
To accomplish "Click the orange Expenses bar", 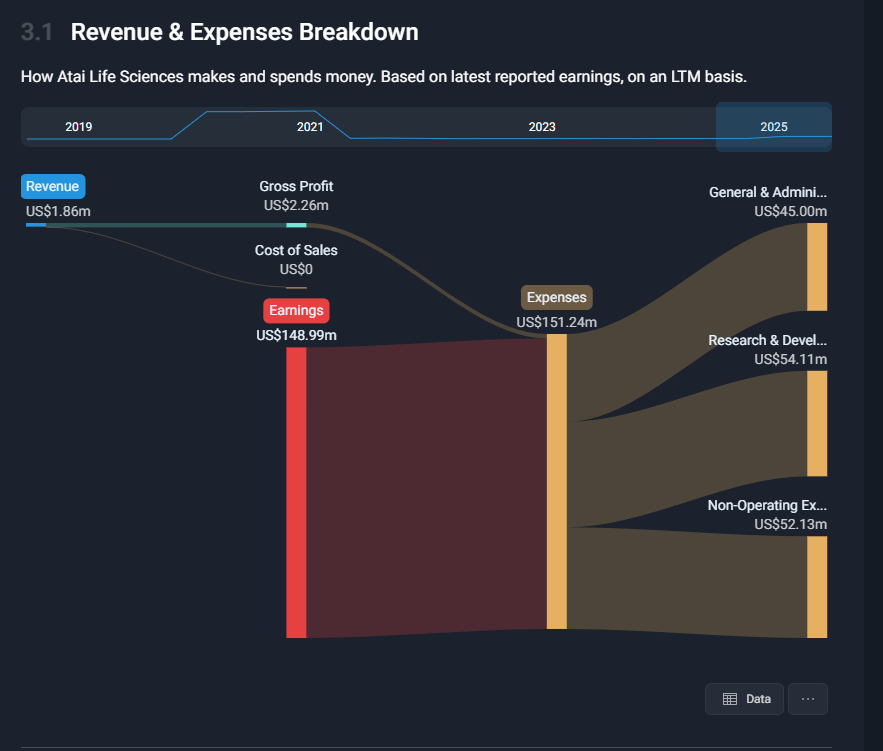I will click(x=556, y=481).
